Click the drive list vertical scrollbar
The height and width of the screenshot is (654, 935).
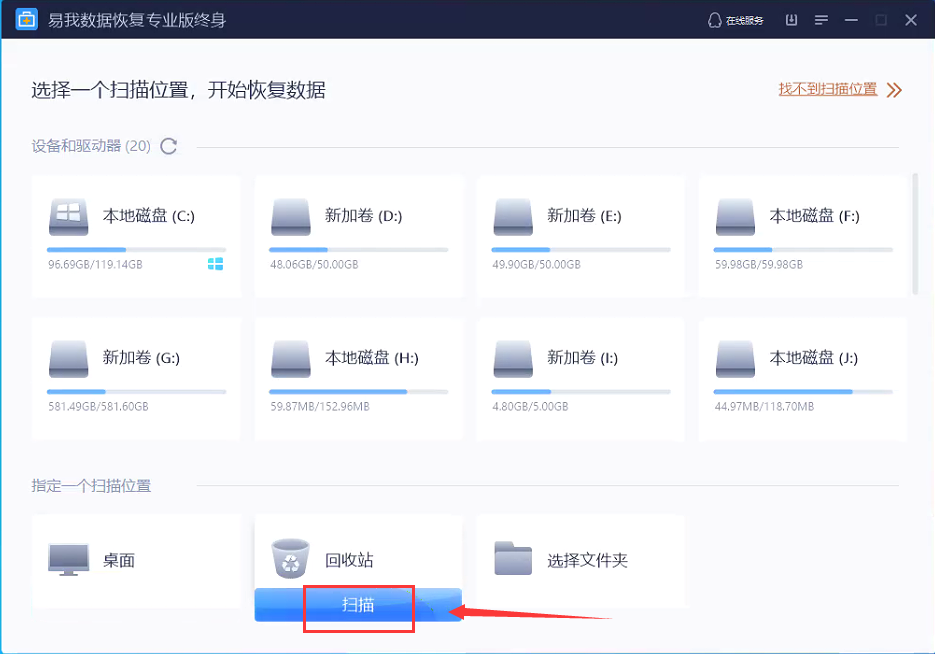[915, 234]
